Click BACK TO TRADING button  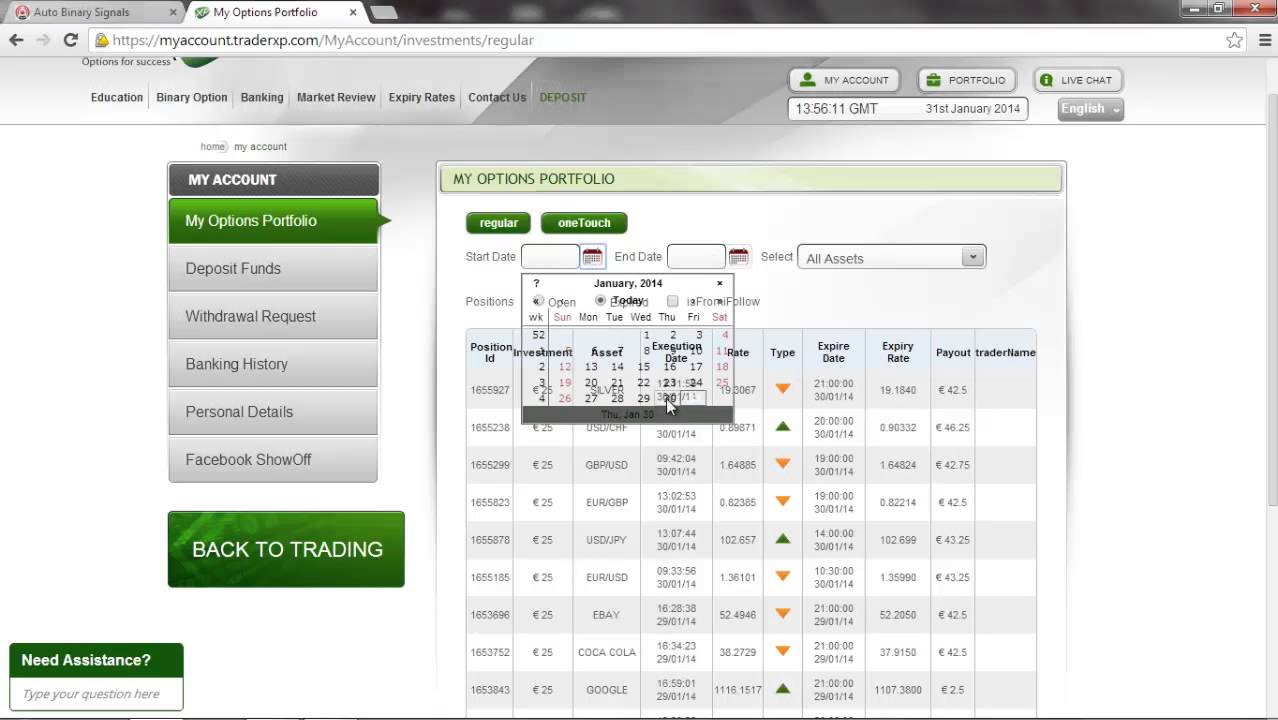coord(287,549)
